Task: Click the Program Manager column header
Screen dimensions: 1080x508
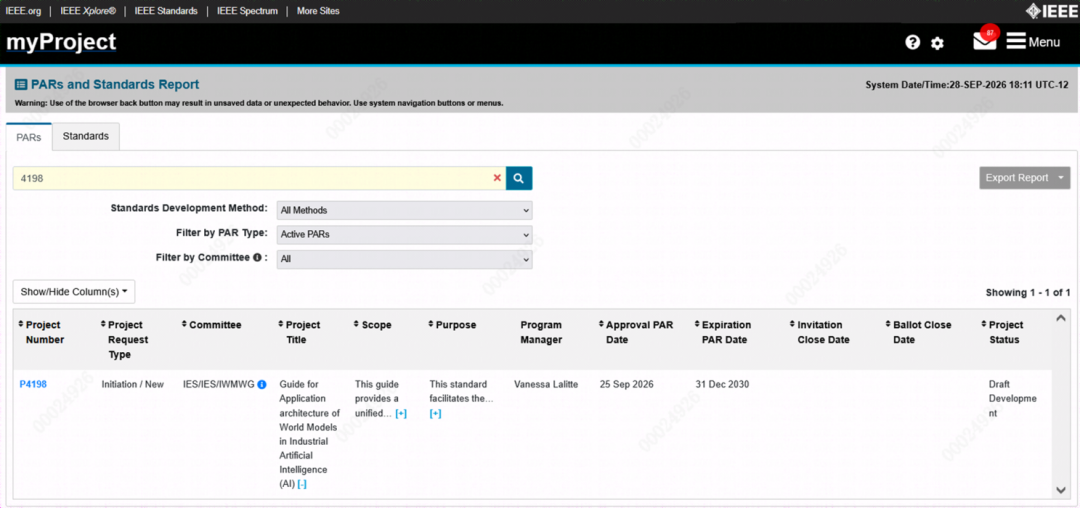Action: [x=541, y=332]
